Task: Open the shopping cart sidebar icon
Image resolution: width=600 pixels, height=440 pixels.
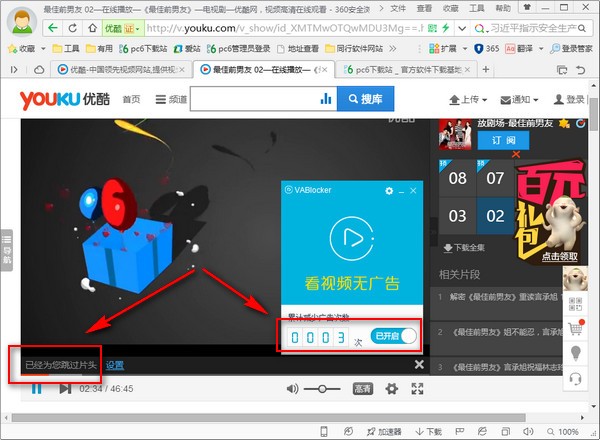Action: [575, 328]
